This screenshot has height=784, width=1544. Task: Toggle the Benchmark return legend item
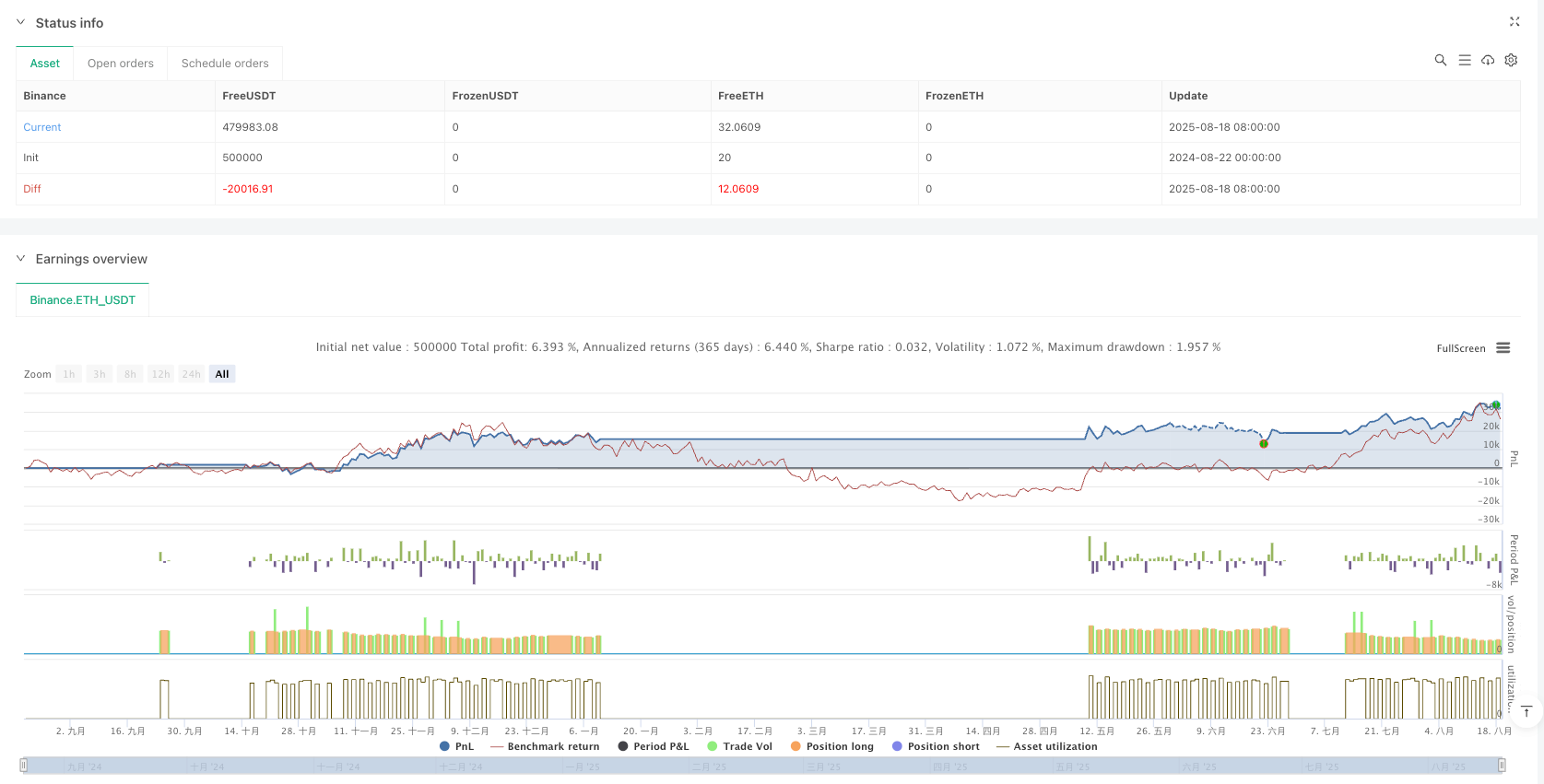click(x=545, y=746)
